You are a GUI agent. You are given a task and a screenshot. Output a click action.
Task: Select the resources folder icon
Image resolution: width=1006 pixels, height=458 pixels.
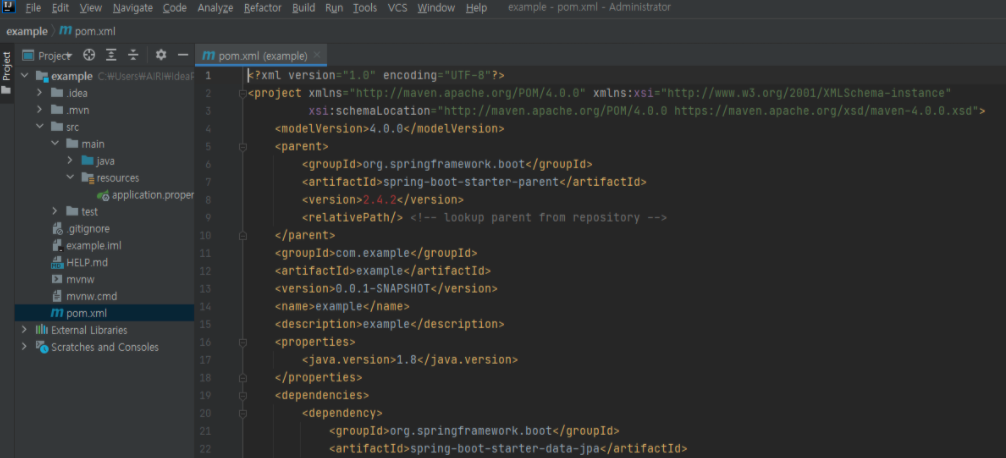pyautogui.click(x=87, y=178)
